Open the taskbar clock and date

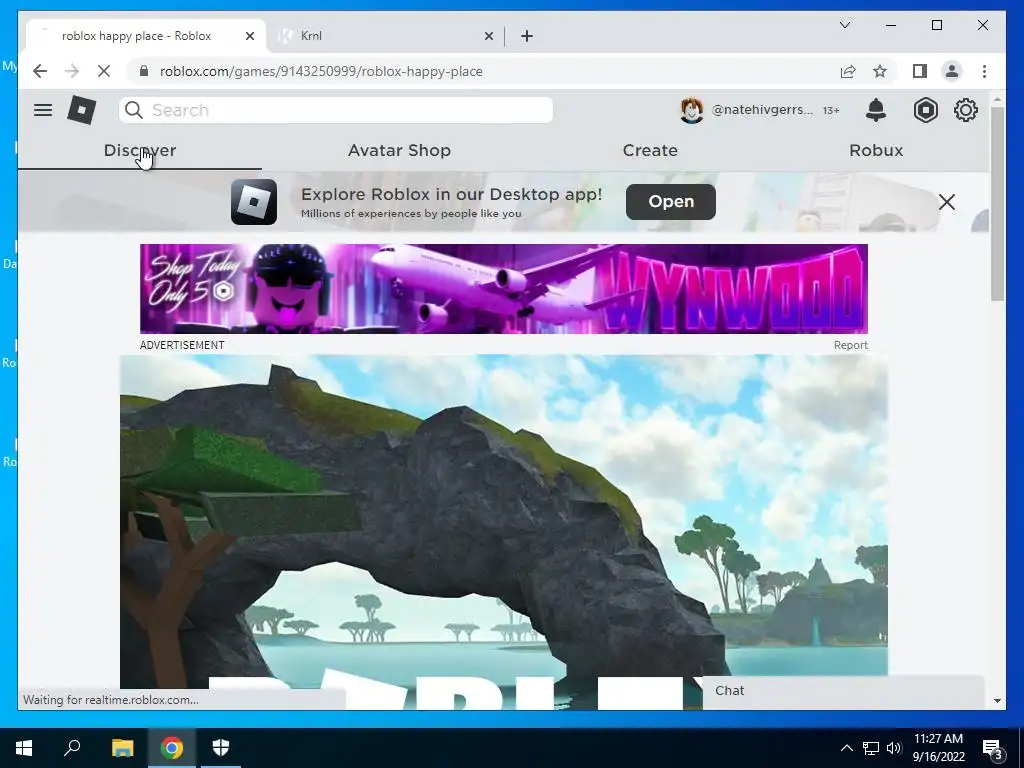click(x=938, y=748)
